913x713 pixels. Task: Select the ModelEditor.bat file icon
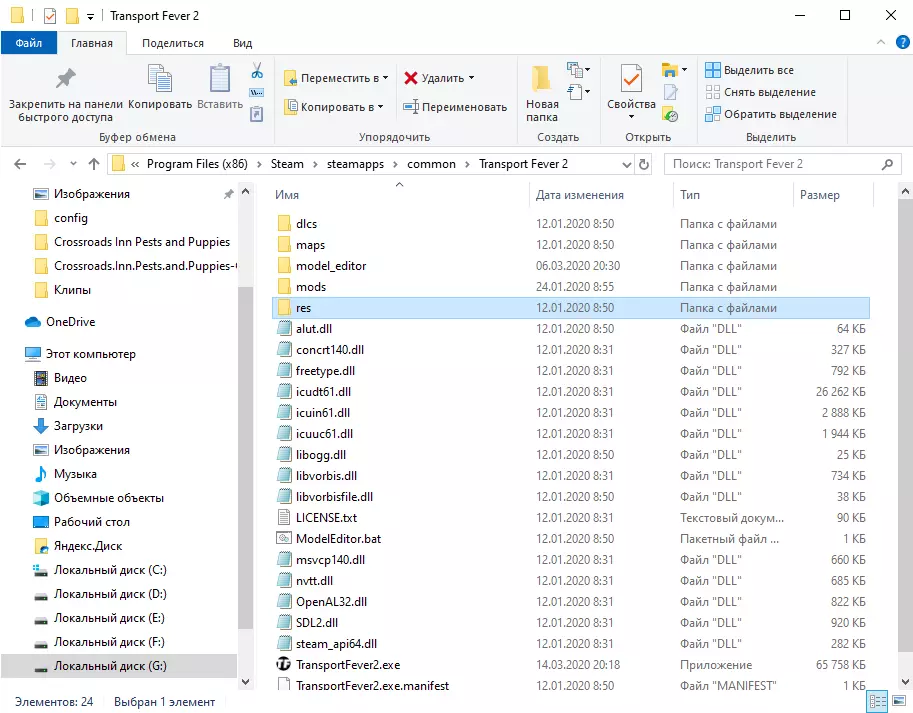tap(284, 538)
